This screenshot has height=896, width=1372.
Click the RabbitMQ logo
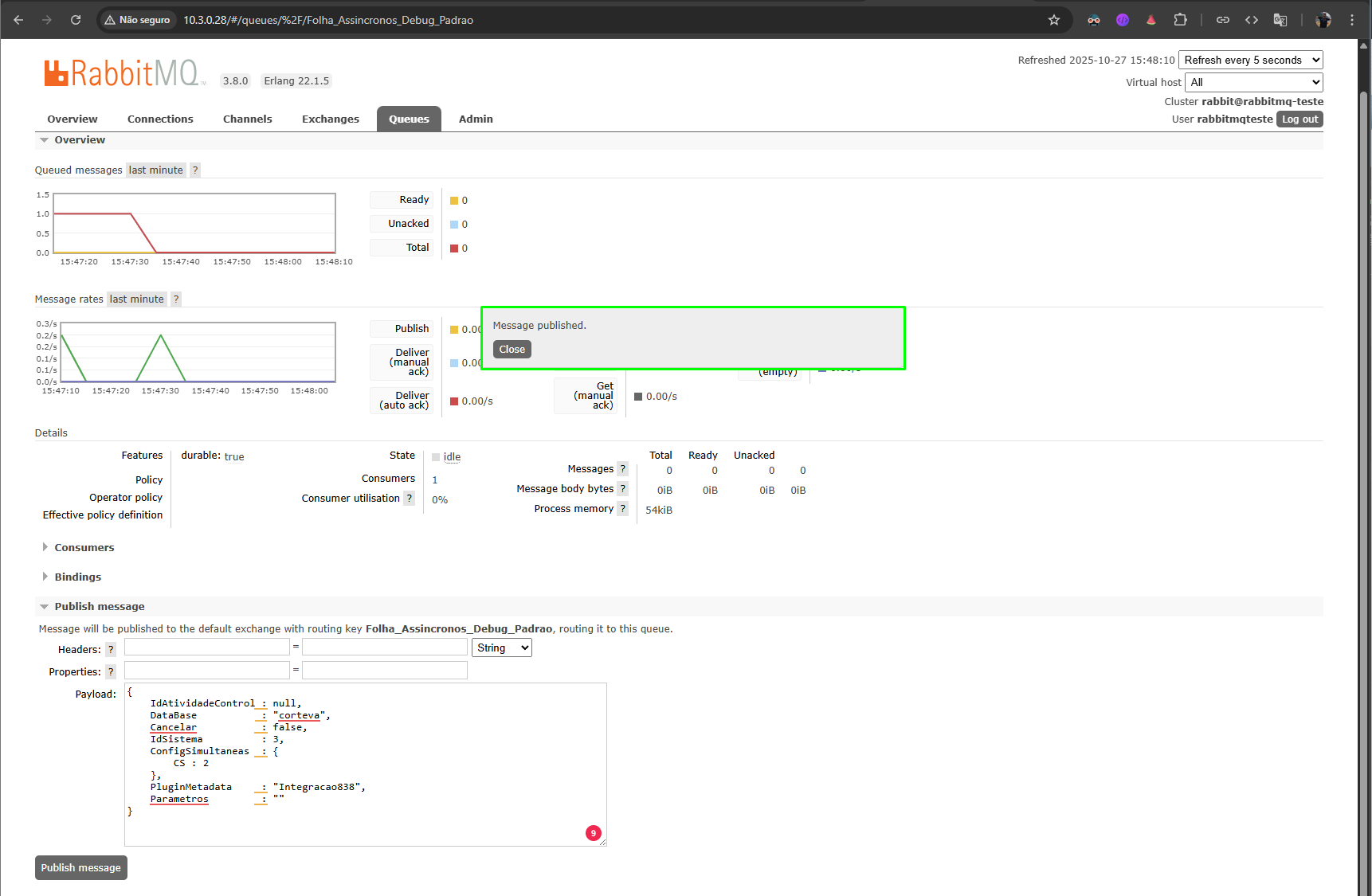point(124,73)
